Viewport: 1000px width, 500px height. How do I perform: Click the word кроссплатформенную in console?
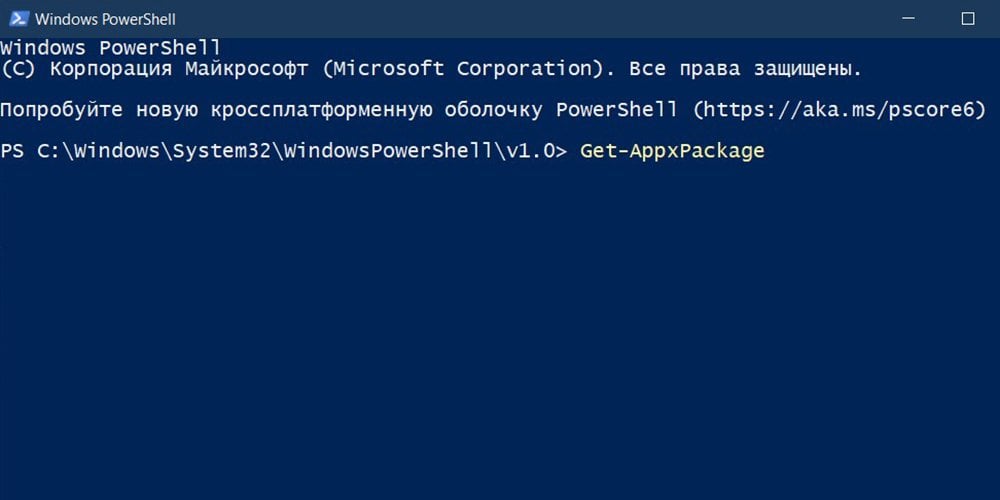[x=320, y=110]
